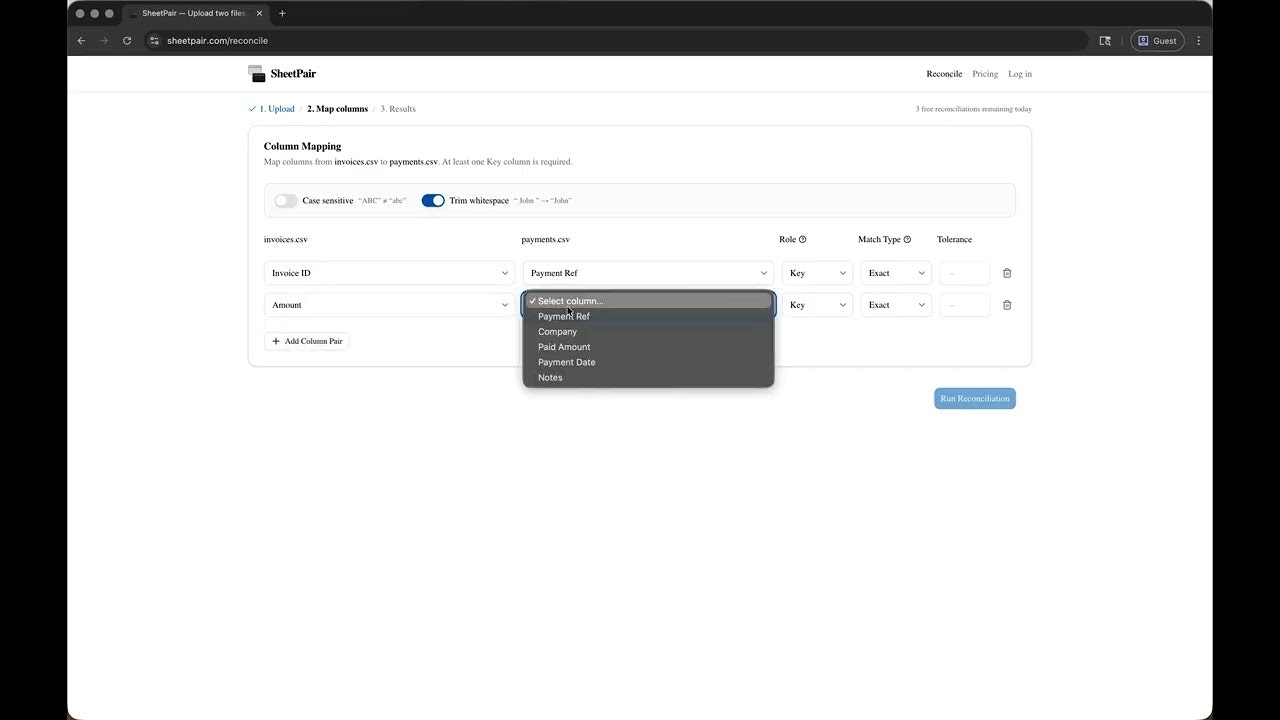The width and height of the screenshot is (1280, 720).
Task: Open the browser three-dot menu
Action: (1198, 41)
